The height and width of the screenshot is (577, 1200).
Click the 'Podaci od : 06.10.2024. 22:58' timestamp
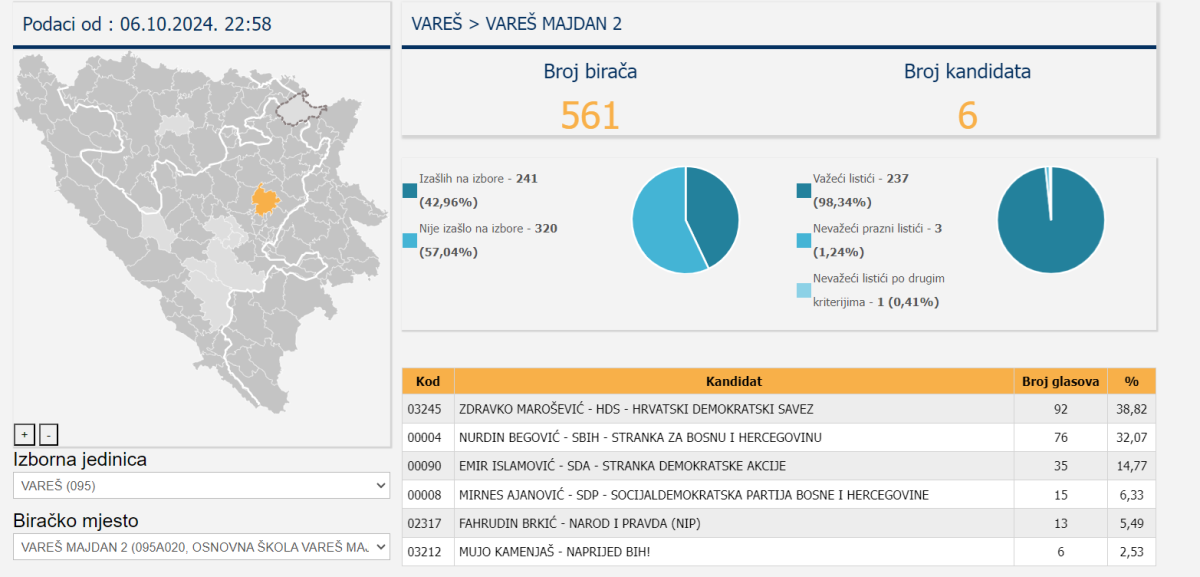(x=147, y=24)
